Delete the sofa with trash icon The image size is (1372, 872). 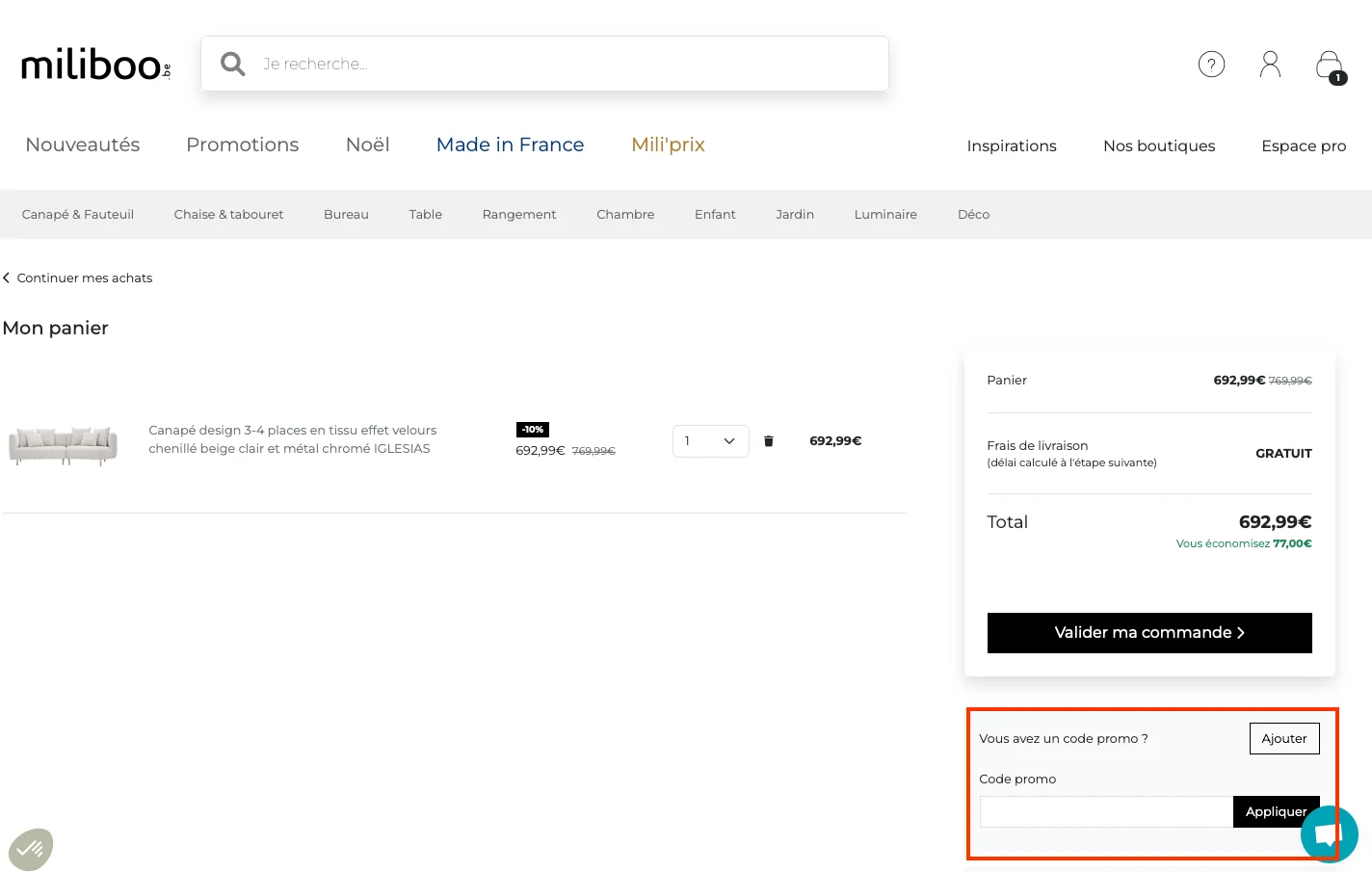tap(769, 441)
